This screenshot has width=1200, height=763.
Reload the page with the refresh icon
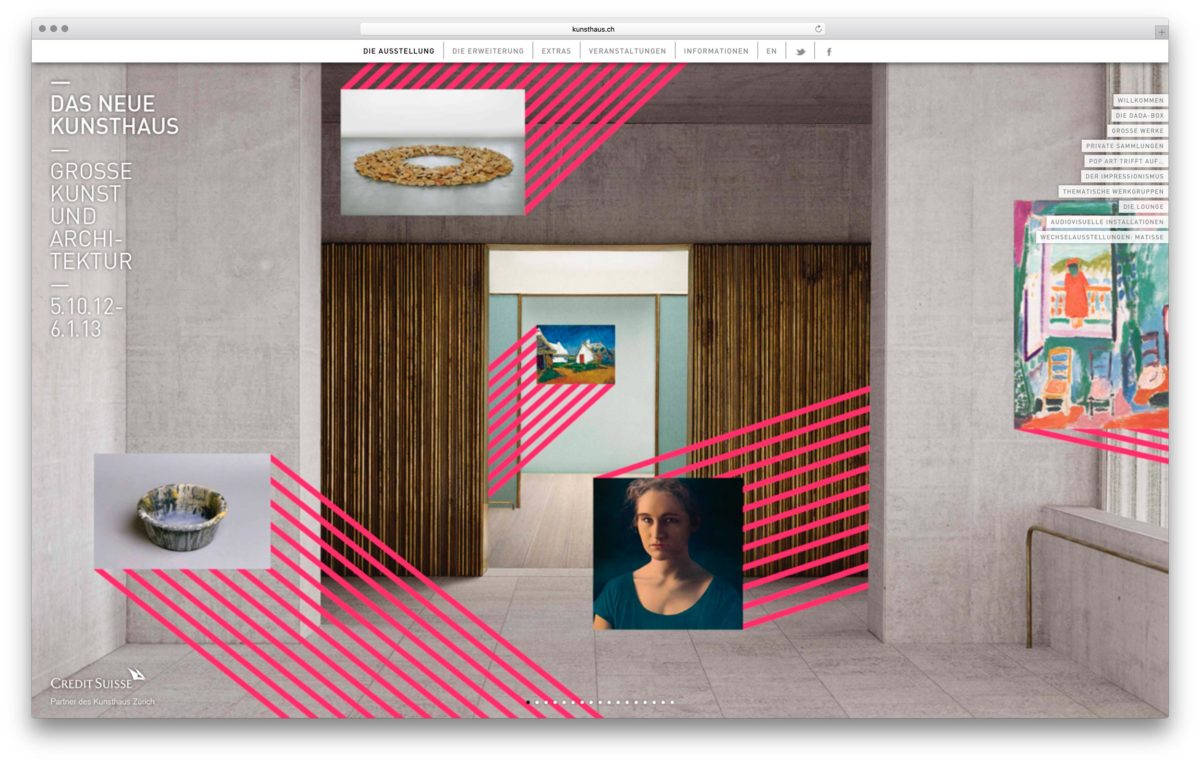[x=818, y=29]
